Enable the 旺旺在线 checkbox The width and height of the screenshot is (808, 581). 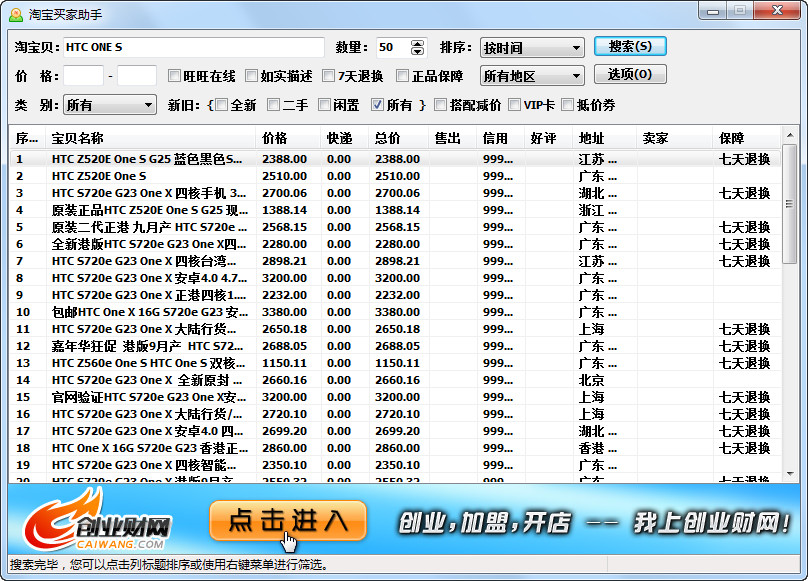tap(174, 76)
